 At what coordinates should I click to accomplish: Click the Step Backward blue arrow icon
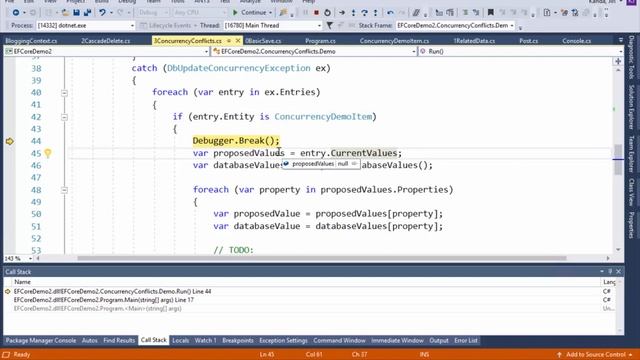pos(390,13)
